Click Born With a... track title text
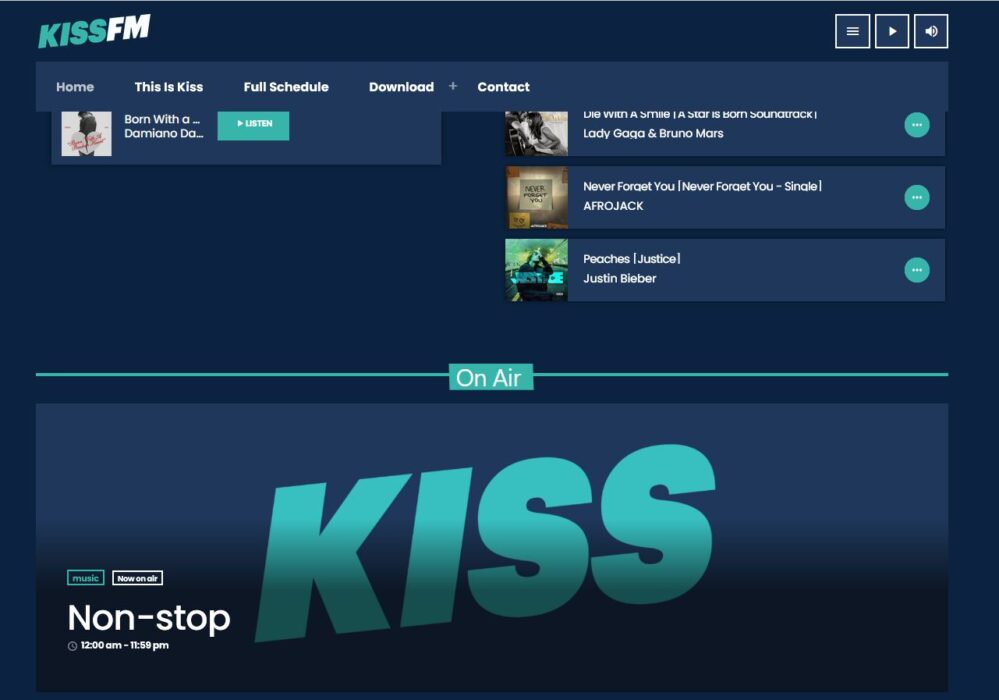The width and height of the screenshot is (999, 700). pyautogui.click(x=162, y=119)
